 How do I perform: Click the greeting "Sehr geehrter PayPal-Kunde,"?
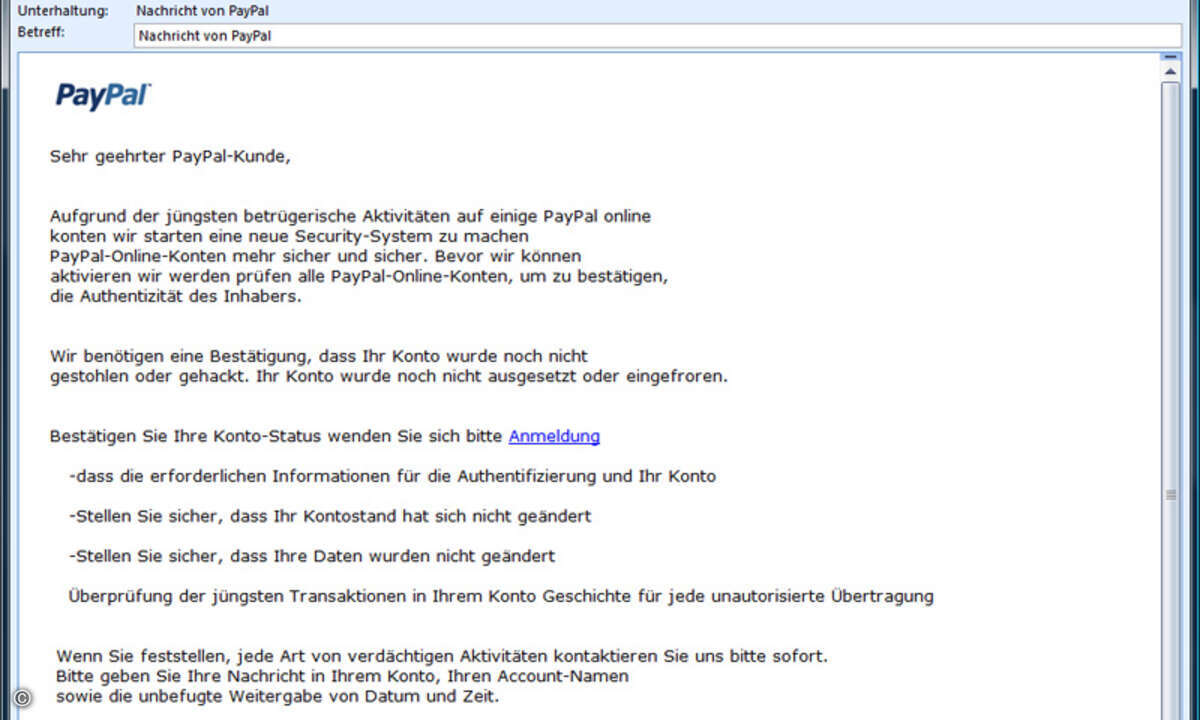click(x=170, y=157)
